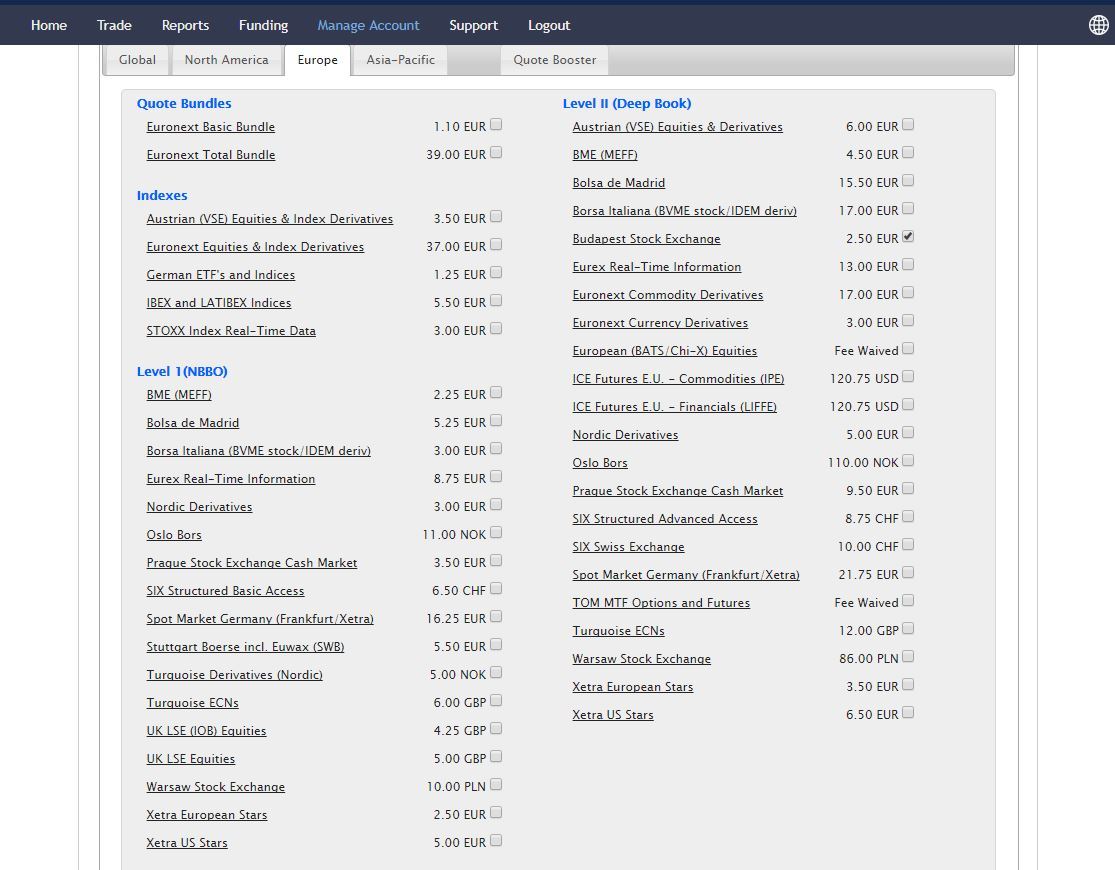Screen dimensions: 1115x870
Task: Open Euronext Equities & Index Derivatives link
Action: [x=255, y=246]
